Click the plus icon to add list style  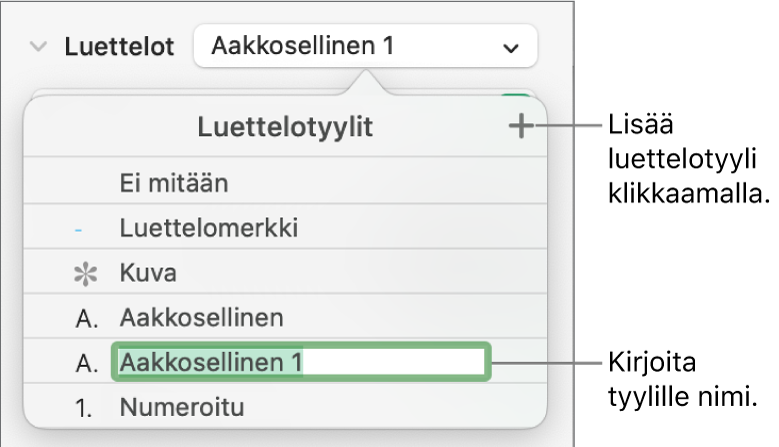(x=521, y=127)
